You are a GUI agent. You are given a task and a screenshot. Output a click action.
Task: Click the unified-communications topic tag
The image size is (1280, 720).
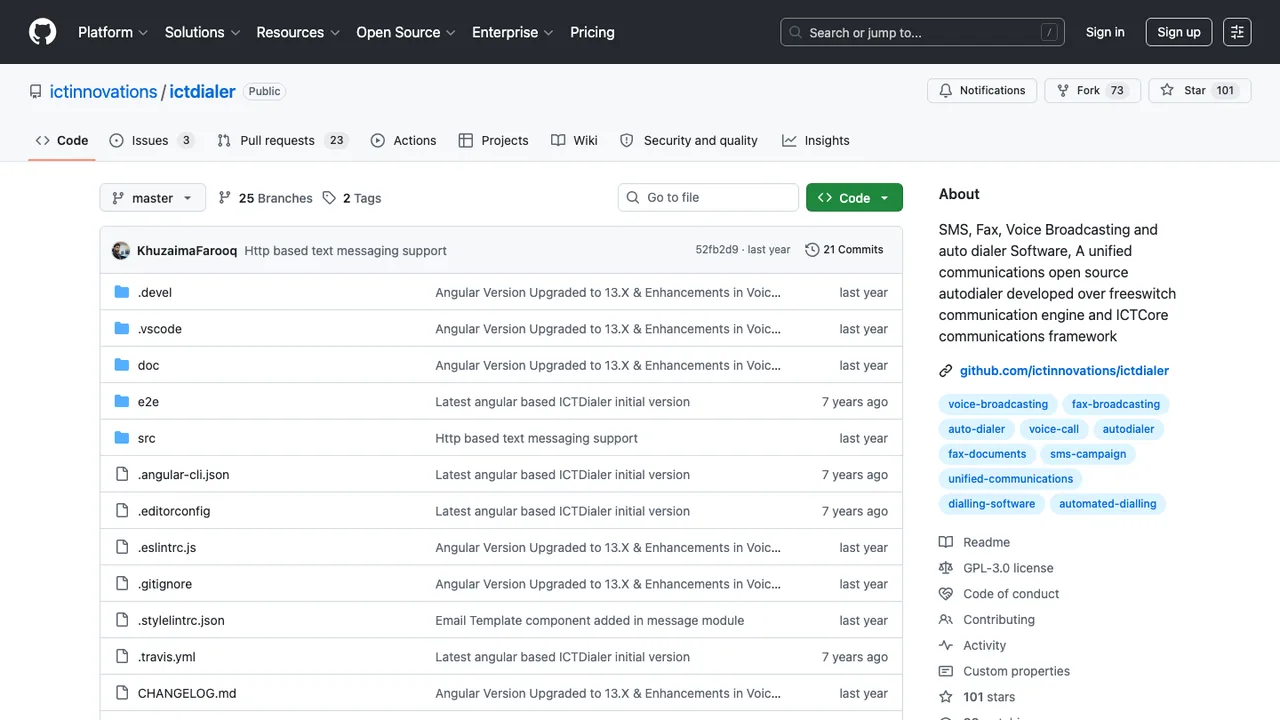tap(1011, 479)
